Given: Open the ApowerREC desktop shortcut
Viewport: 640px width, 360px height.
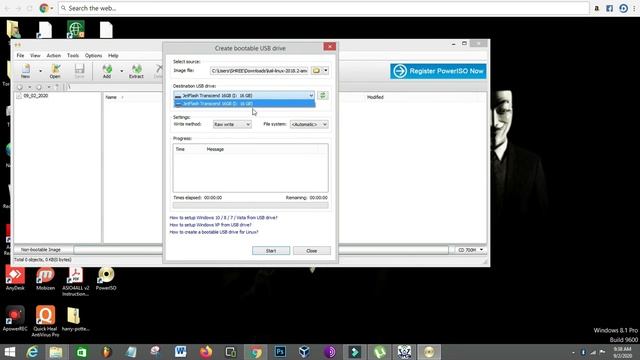Looking at the screenshot, I should click(x=15, y=319).
